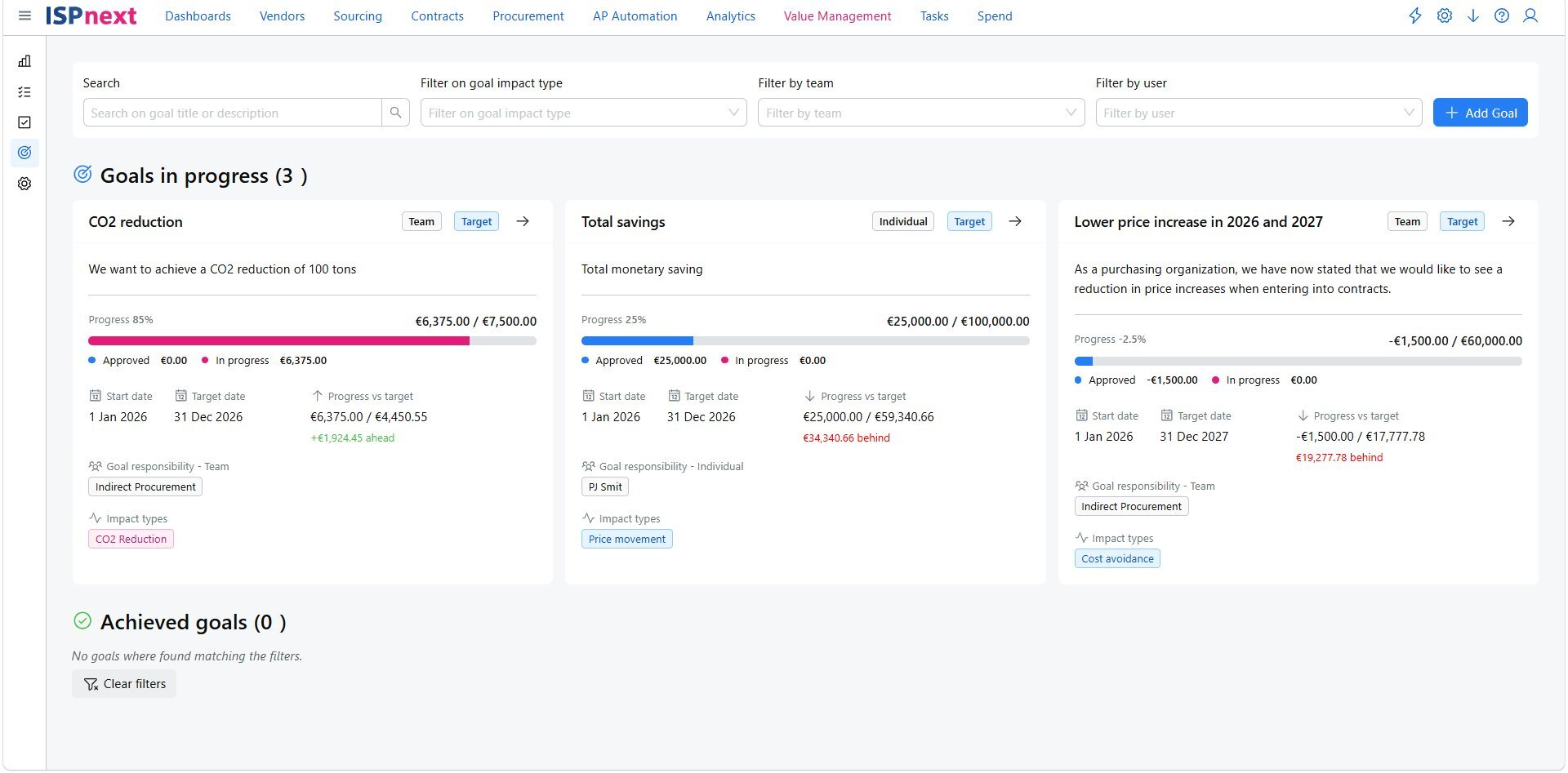Click up arrow beside CO2 Progress vs target
1568x773 pixels.
318,396
